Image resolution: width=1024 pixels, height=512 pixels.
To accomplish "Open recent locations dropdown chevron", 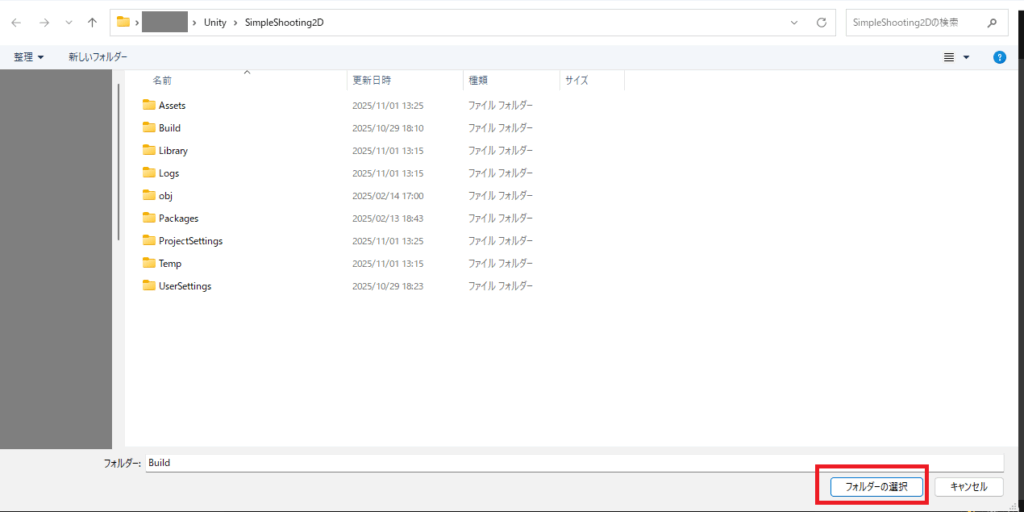I will click(68, 22).
